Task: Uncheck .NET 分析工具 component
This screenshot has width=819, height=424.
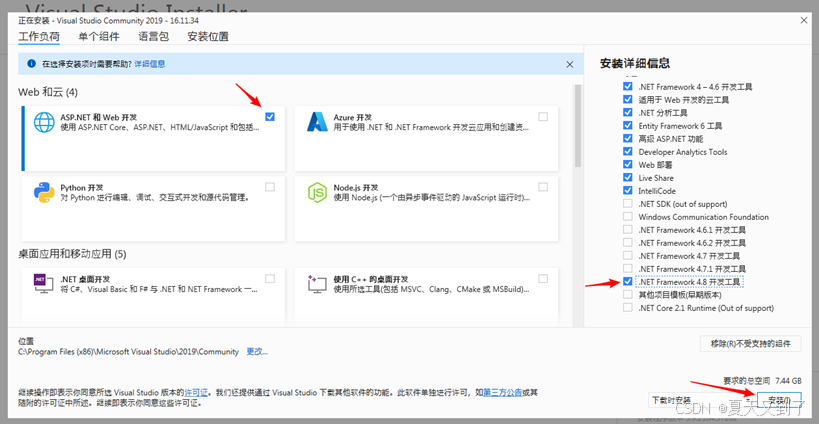Action: click(628, 112)
